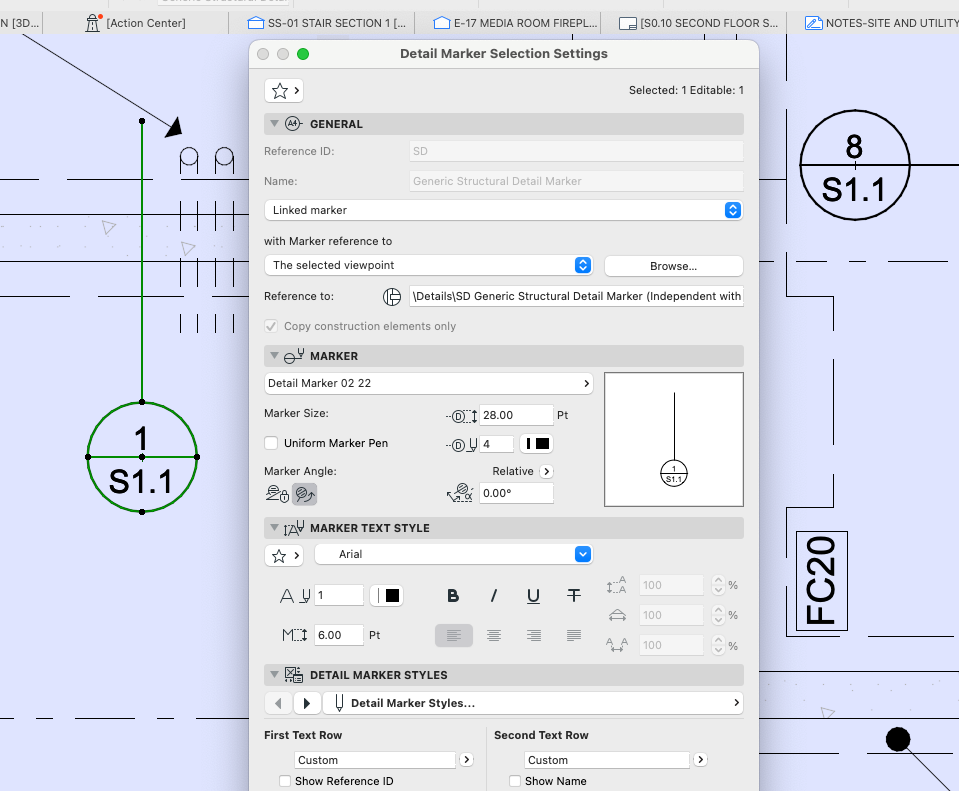Check the Show Name checkbox

pyautogui.click(x=515, y=781)
